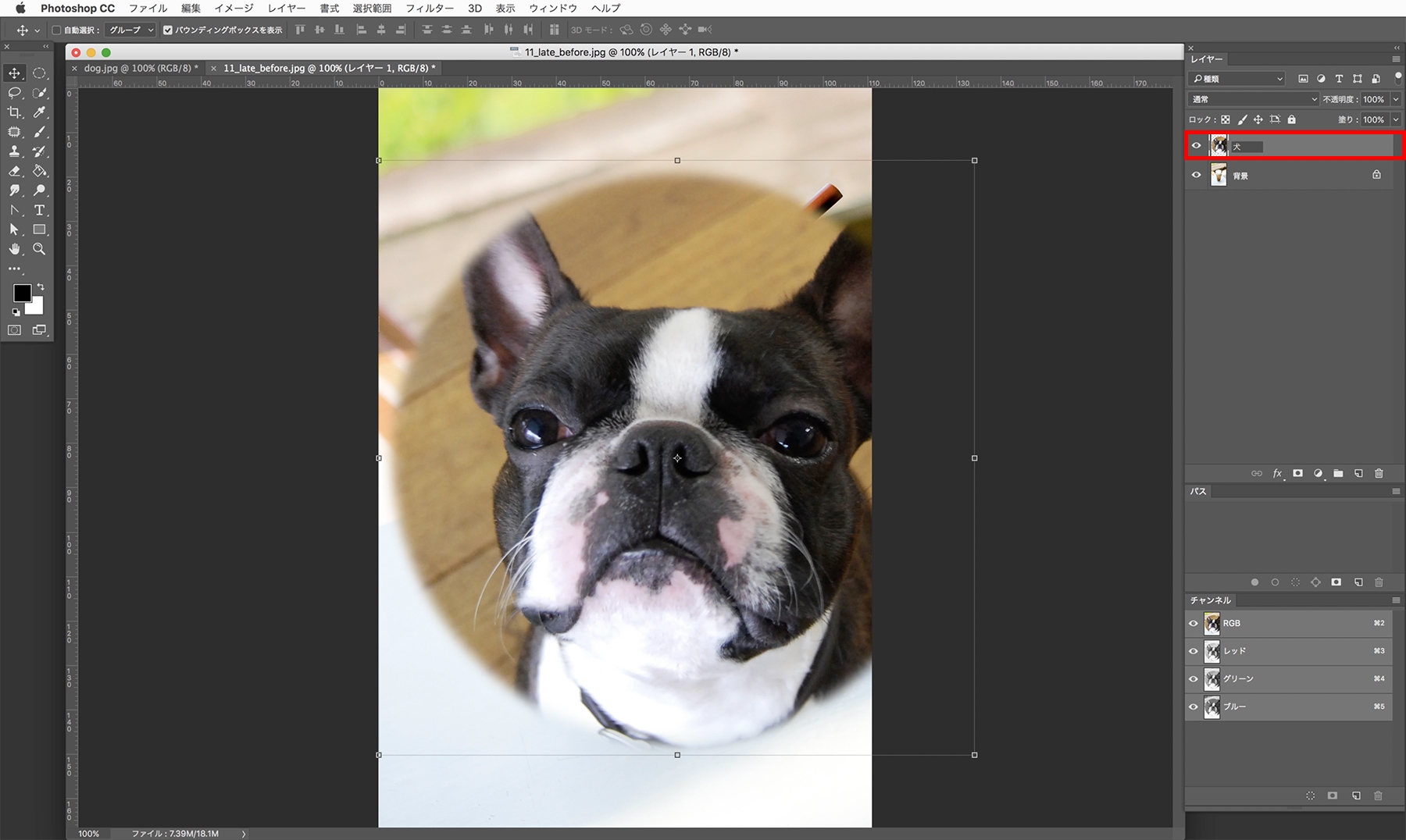
Task: Toggle visibility of the グリーン channel
Action: [x=1194, y=679]
